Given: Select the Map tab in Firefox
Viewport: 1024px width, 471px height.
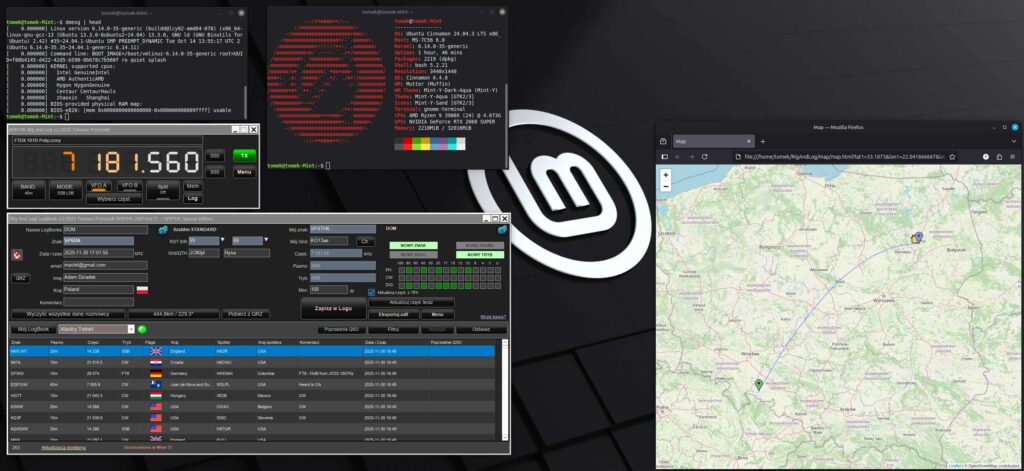Looking at the screenshot, I should (702, 142).
